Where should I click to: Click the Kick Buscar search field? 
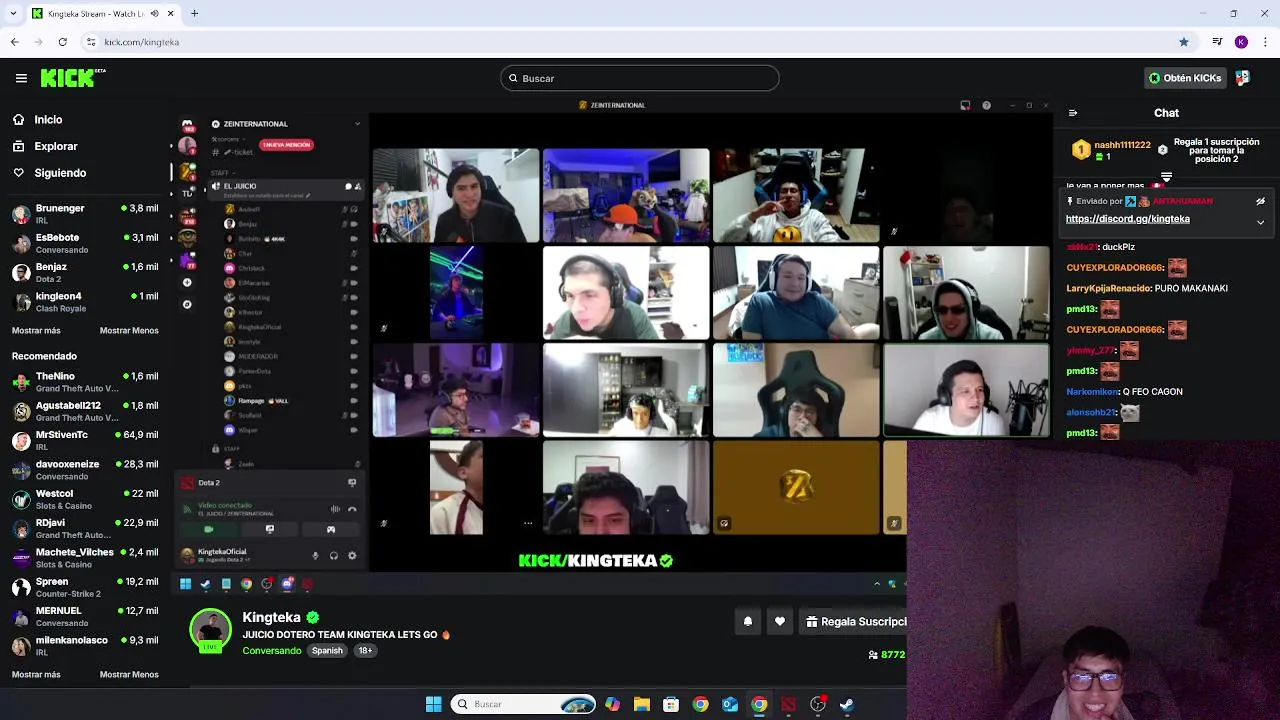pos(640,78)
